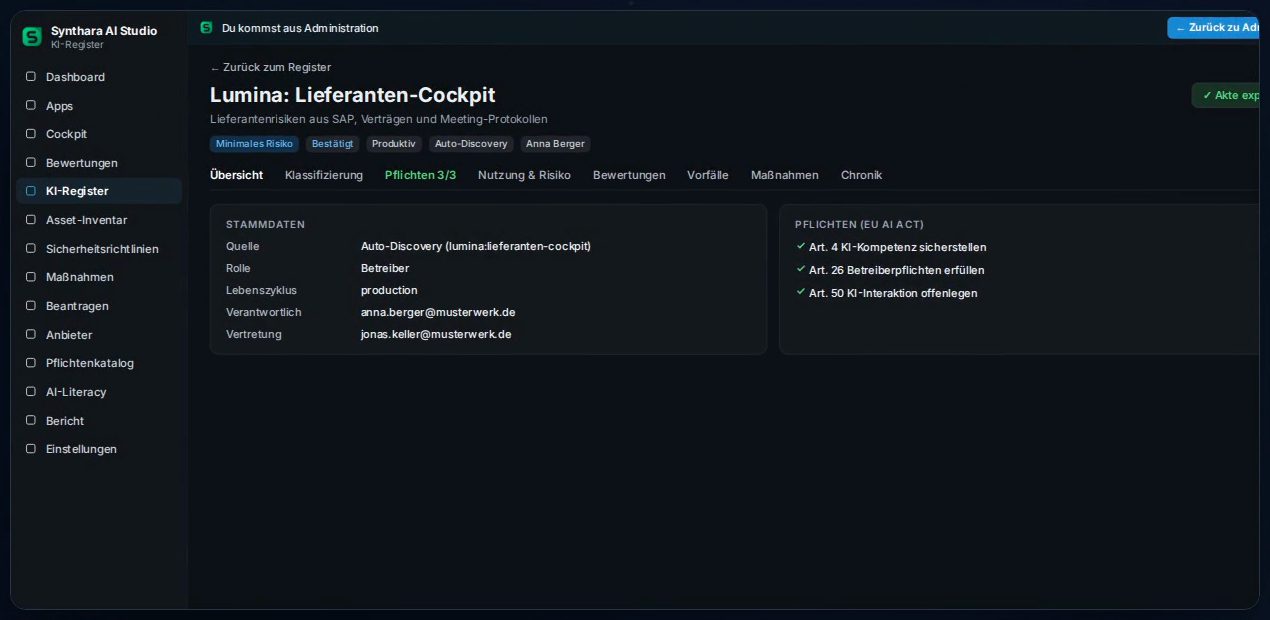Image resolution: width=1270 pixels, height=620 pixels.
Task: Click the anna.berger@musterwerk.de email
Action: pos(438,312)
